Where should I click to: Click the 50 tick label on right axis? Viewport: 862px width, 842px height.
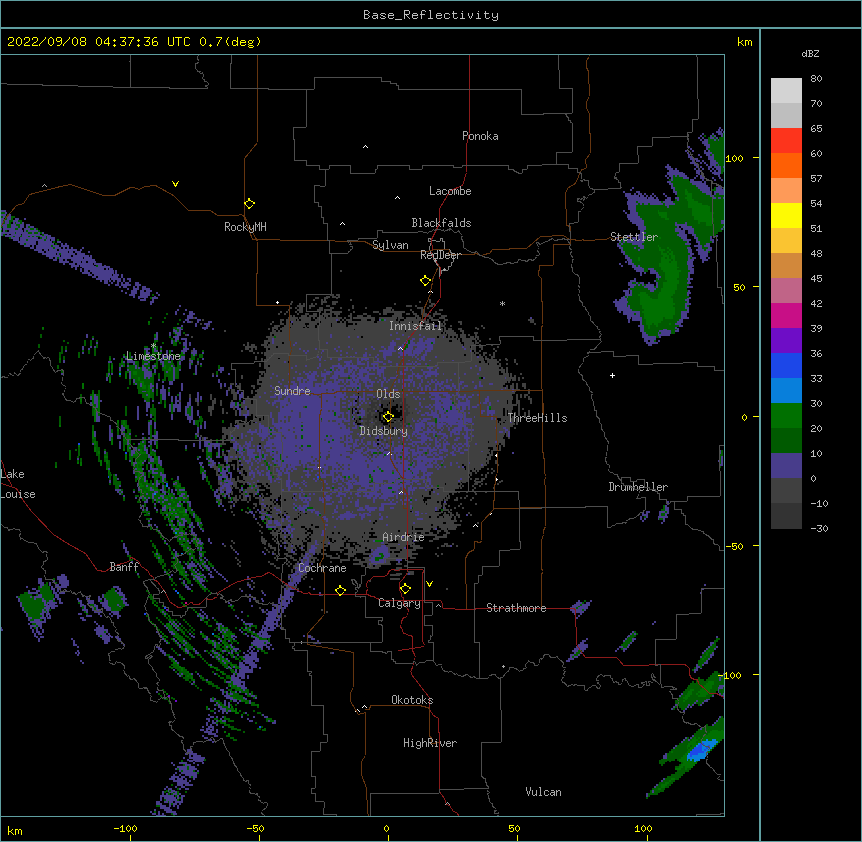point(739,287)
